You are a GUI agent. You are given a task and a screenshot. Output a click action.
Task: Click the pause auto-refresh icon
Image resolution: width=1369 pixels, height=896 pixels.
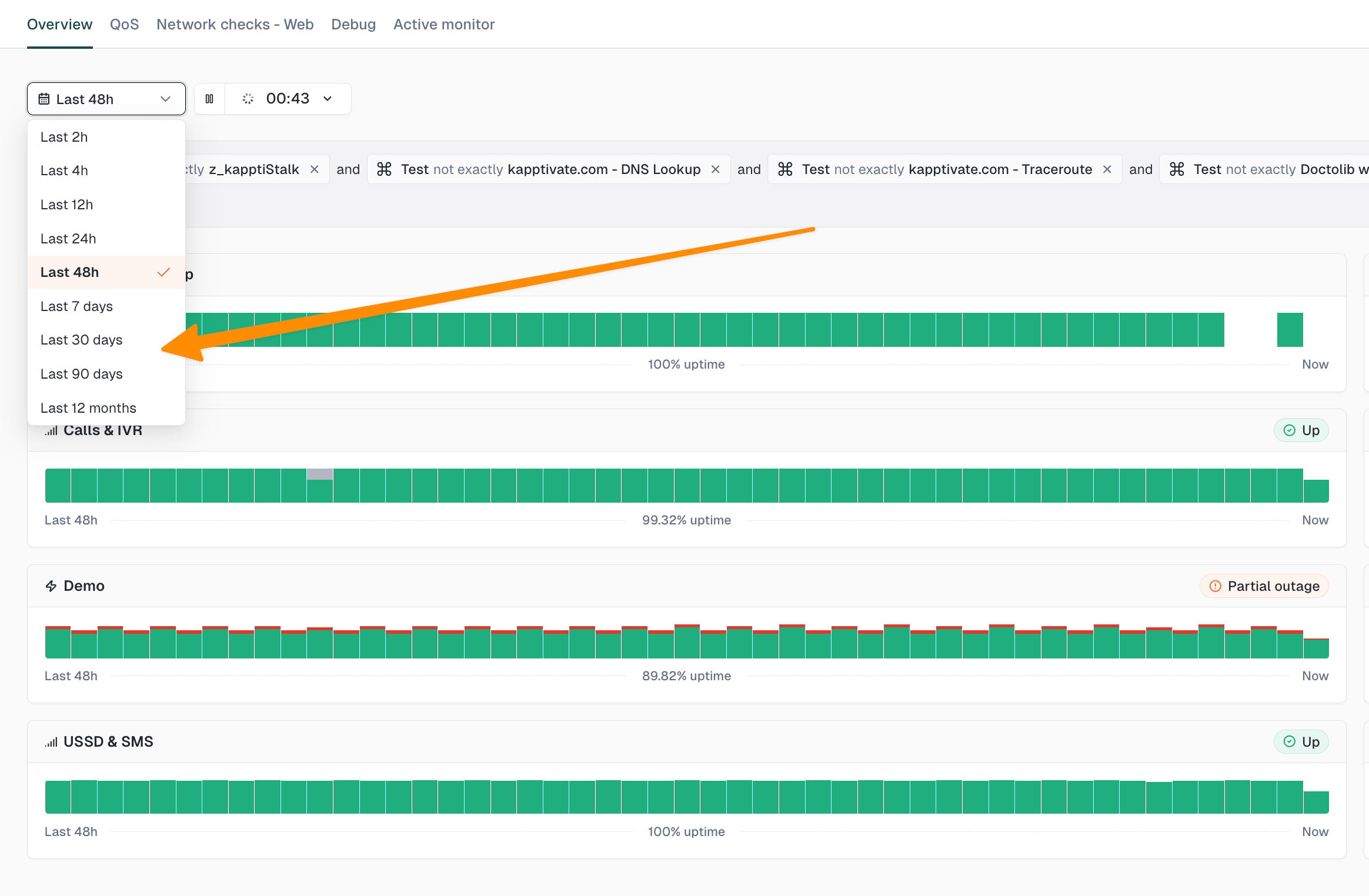pyautogui.click(x=209, y=99)
